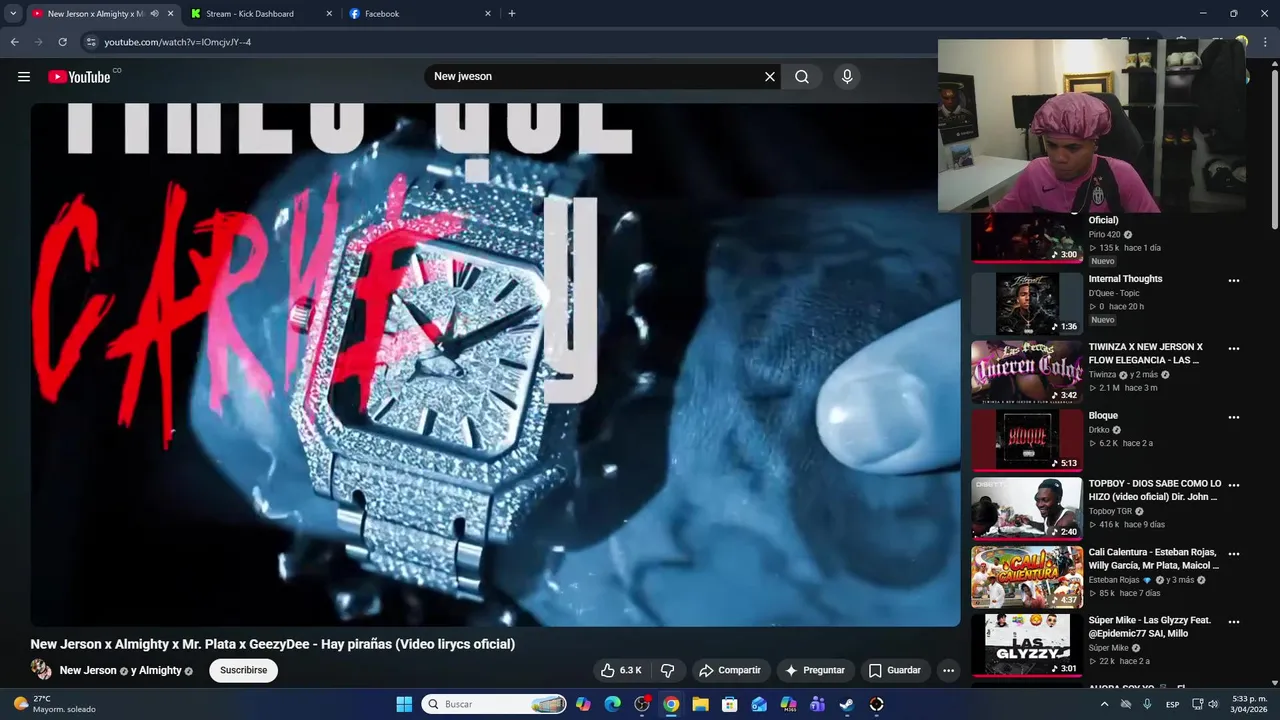Open a new browser tab
Image resolution: width=1280 pixels, height=720 pixels.
coord(512,14)
